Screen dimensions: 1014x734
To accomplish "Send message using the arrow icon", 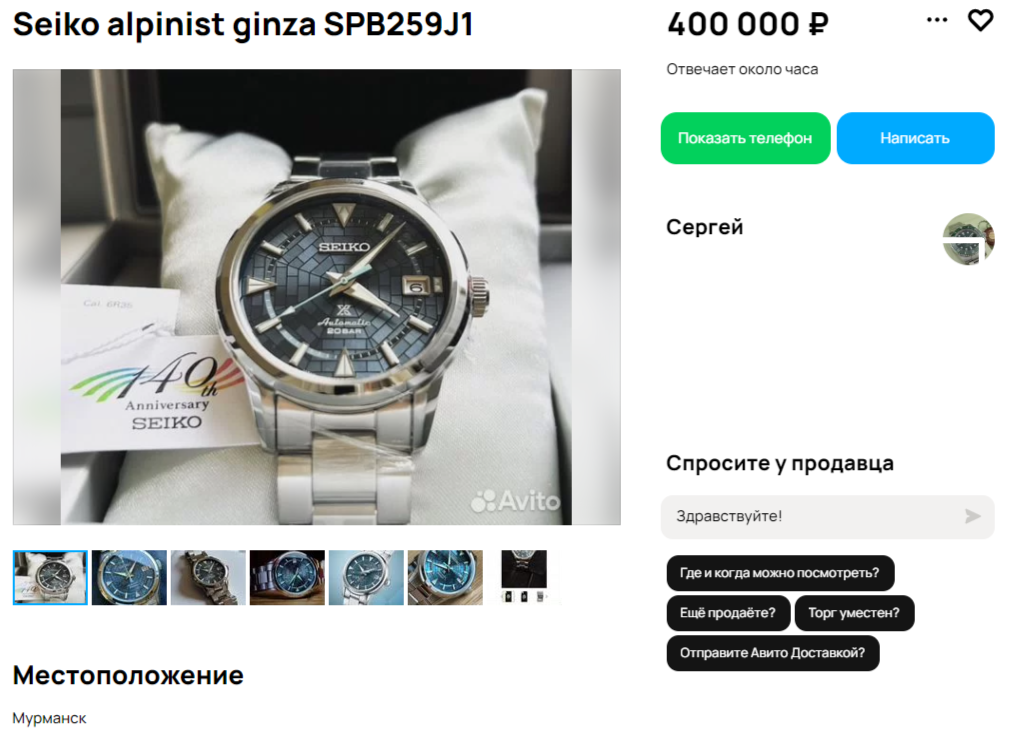I will point(972,516).
